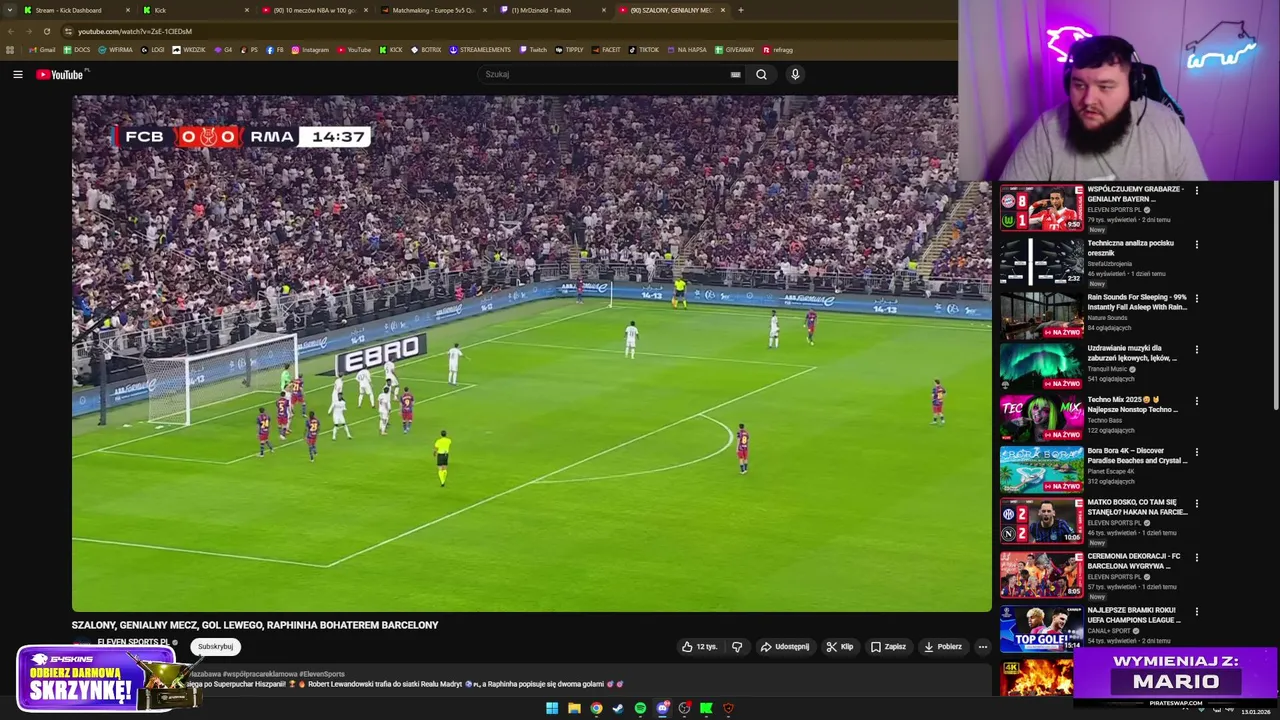The image size is (1280, 720).
Task: Open options for CEREMONIA DEKORACJI video
Action: point(1196,558)
